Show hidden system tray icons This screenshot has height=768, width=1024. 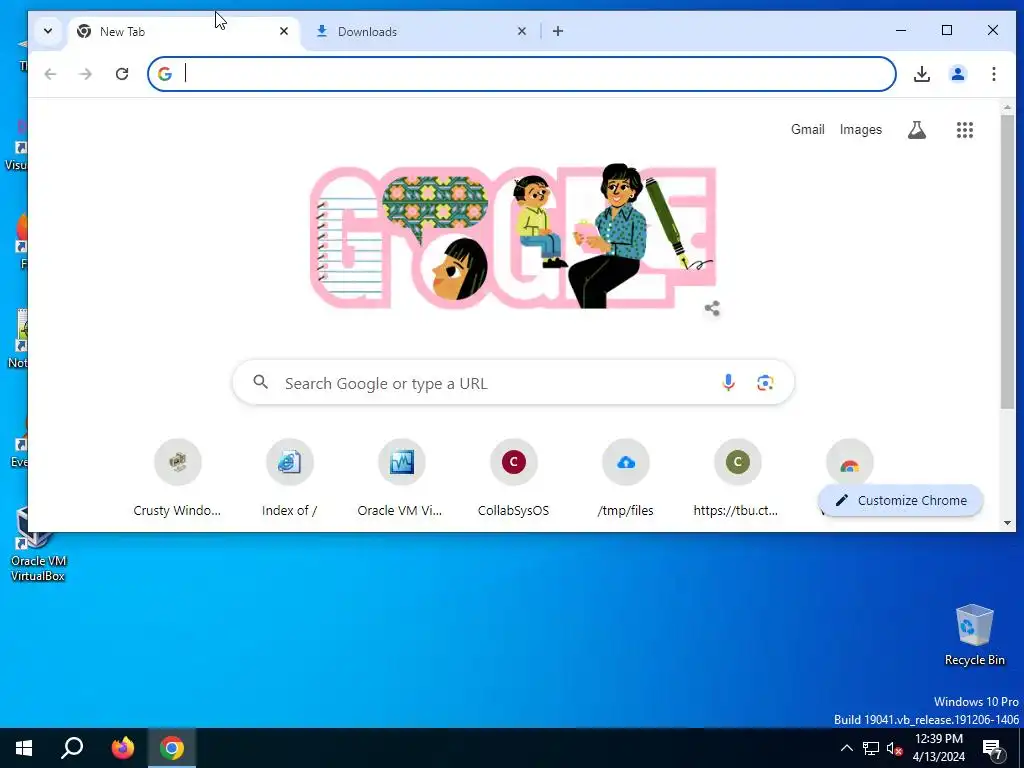(846, 748)
